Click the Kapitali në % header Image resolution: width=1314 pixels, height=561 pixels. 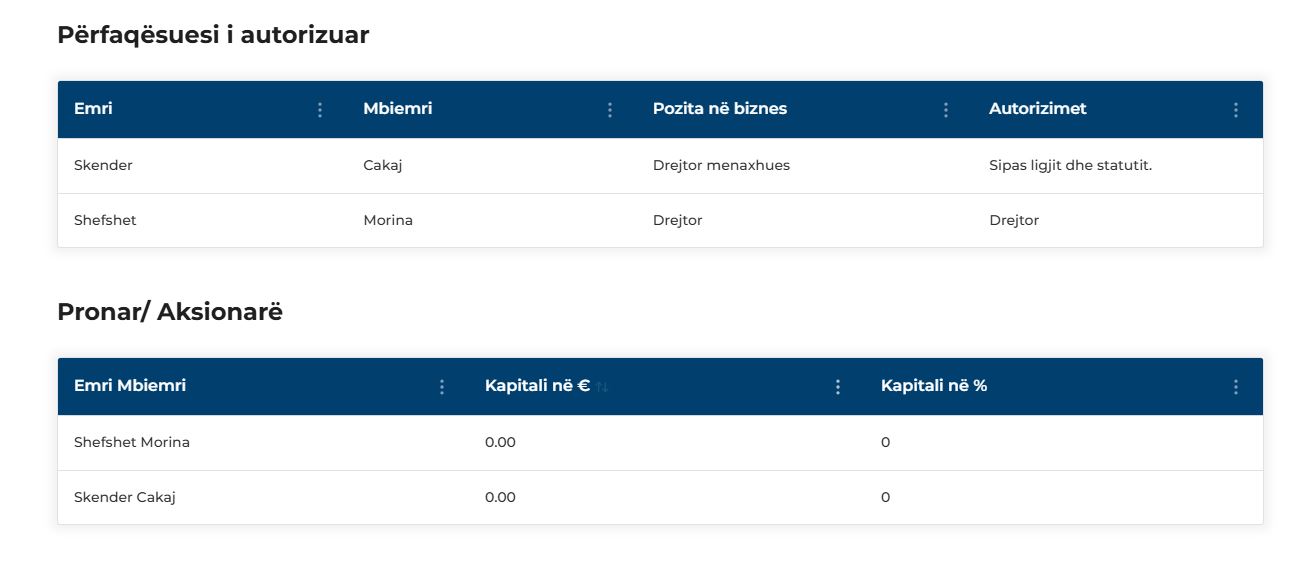pos(934,385)
